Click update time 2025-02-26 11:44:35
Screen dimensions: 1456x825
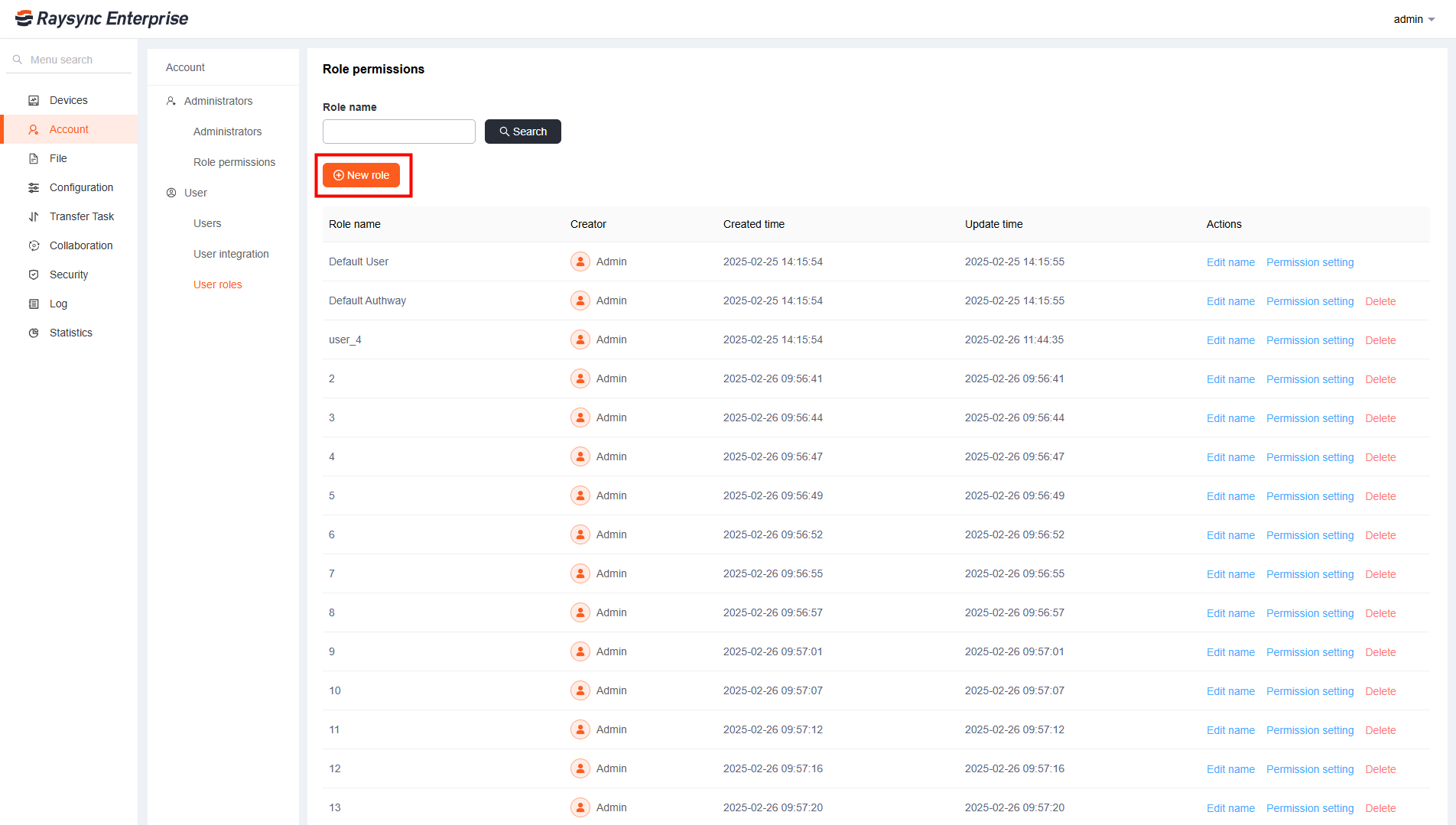(1014, 339)
